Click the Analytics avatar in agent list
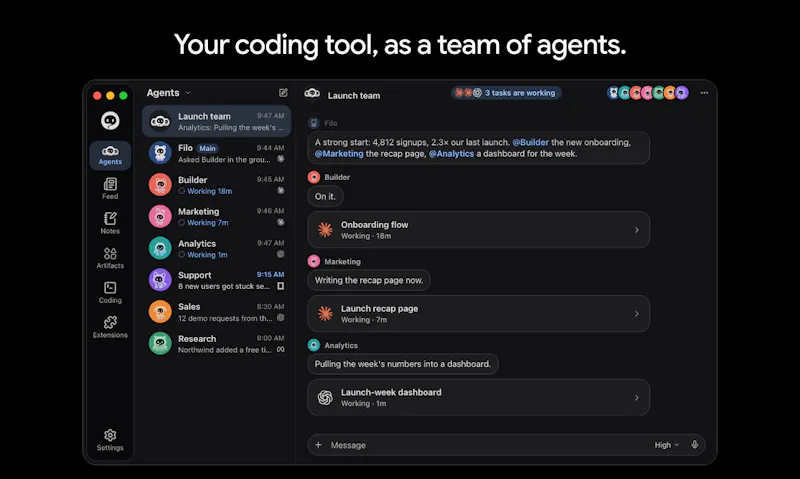 click(x=160, y=248)
